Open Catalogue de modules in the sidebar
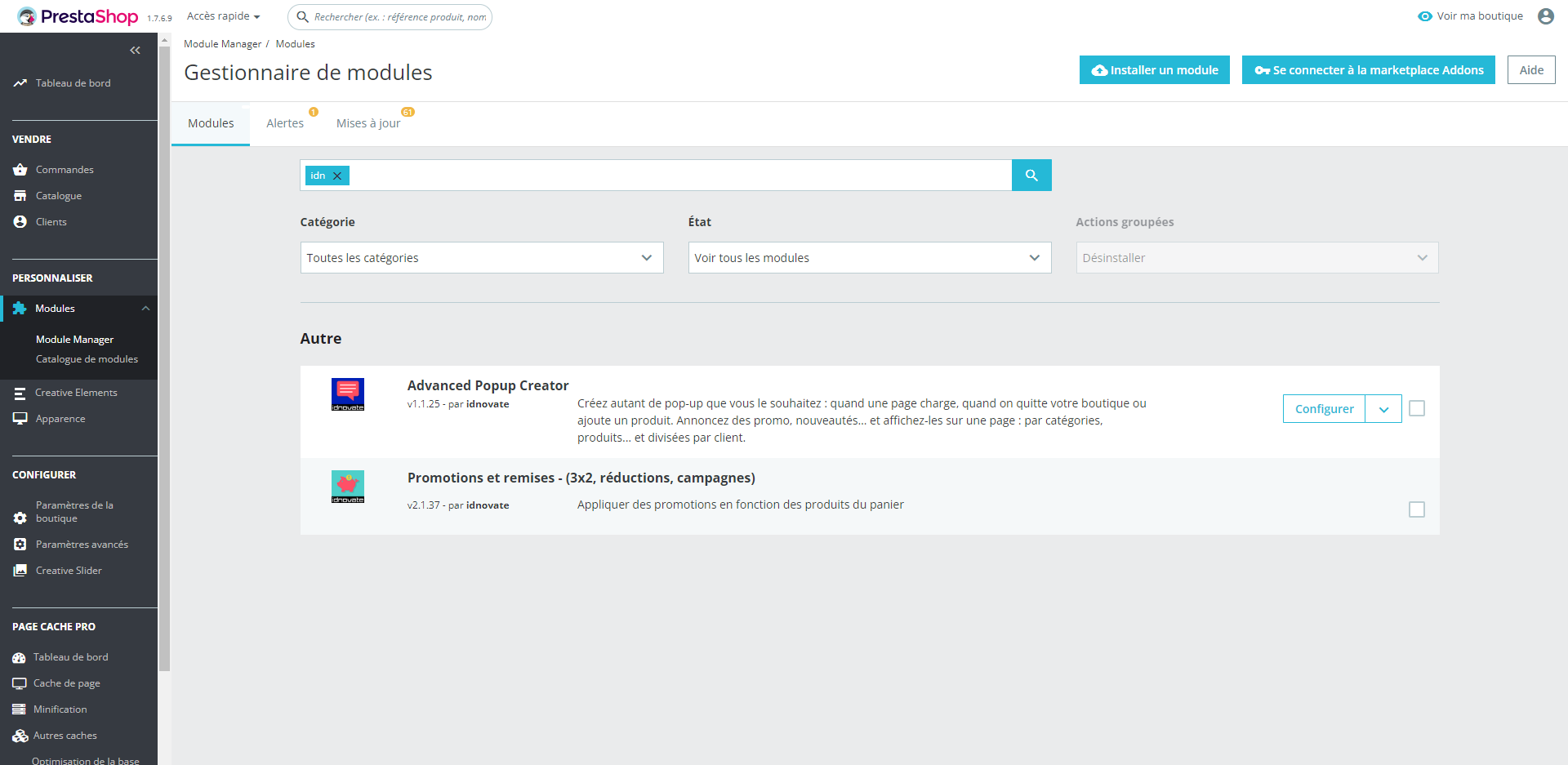The width and height of the screenshot is (1568, 765). pyautogui.click(x=87, y=359)
